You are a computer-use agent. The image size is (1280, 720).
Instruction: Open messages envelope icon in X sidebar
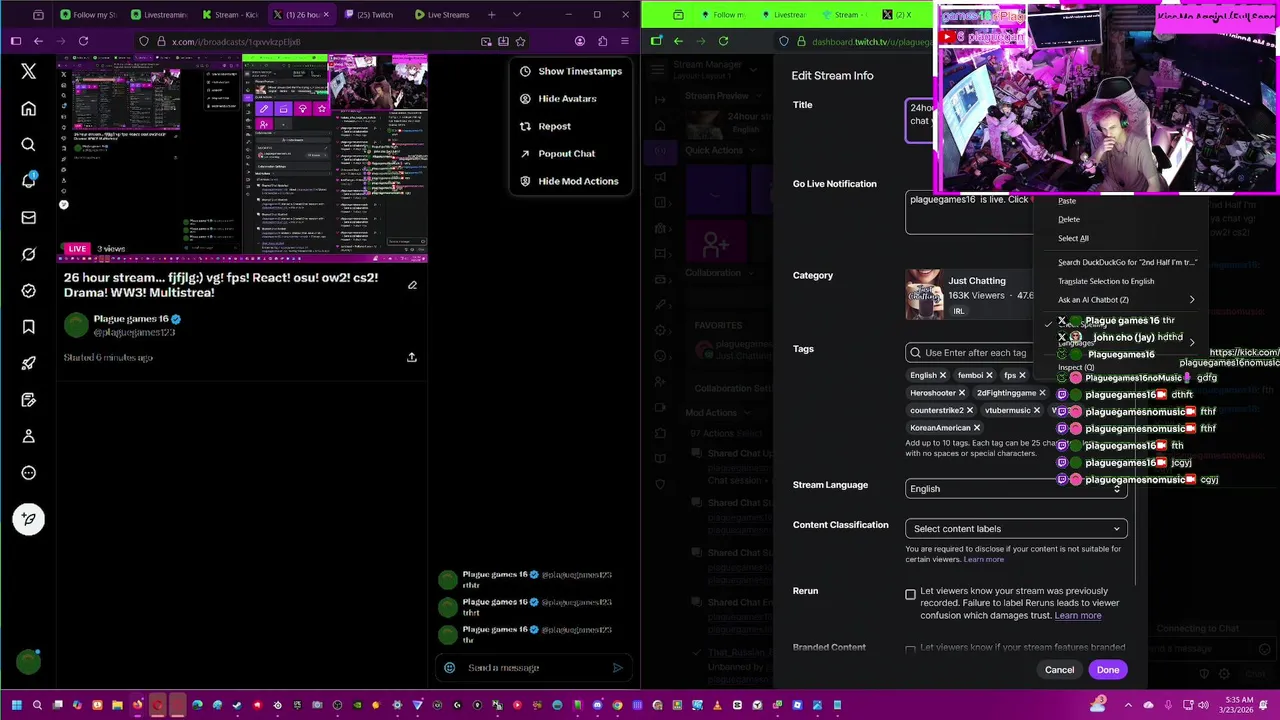28,218
